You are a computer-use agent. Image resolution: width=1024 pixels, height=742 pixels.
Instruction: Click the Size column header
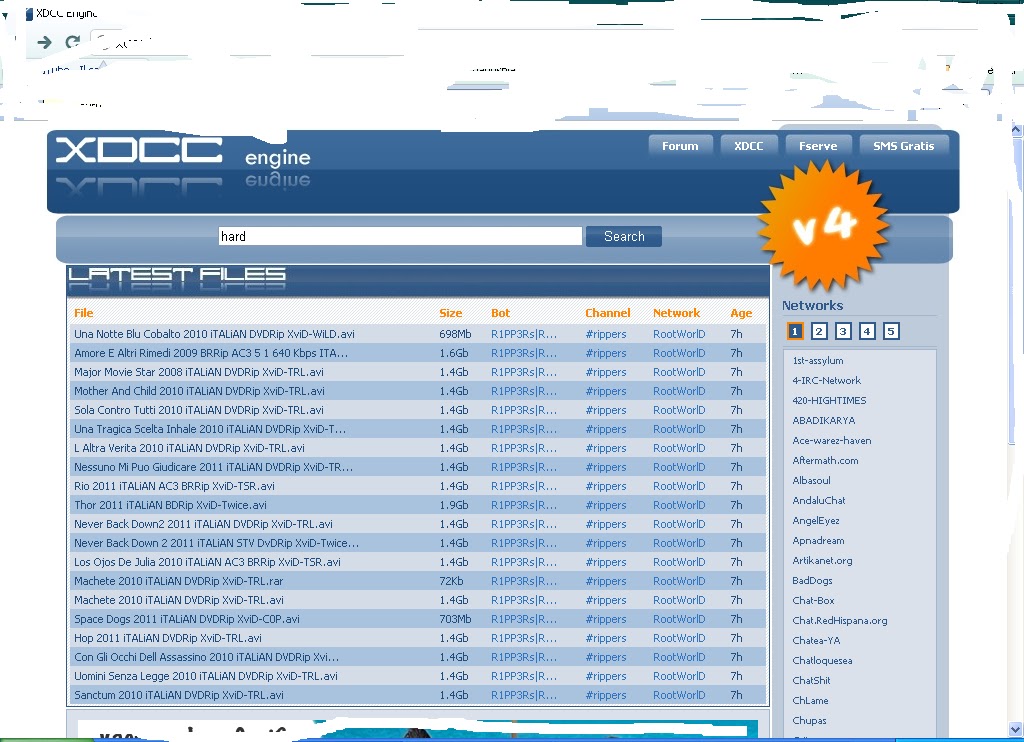[451, 313]
